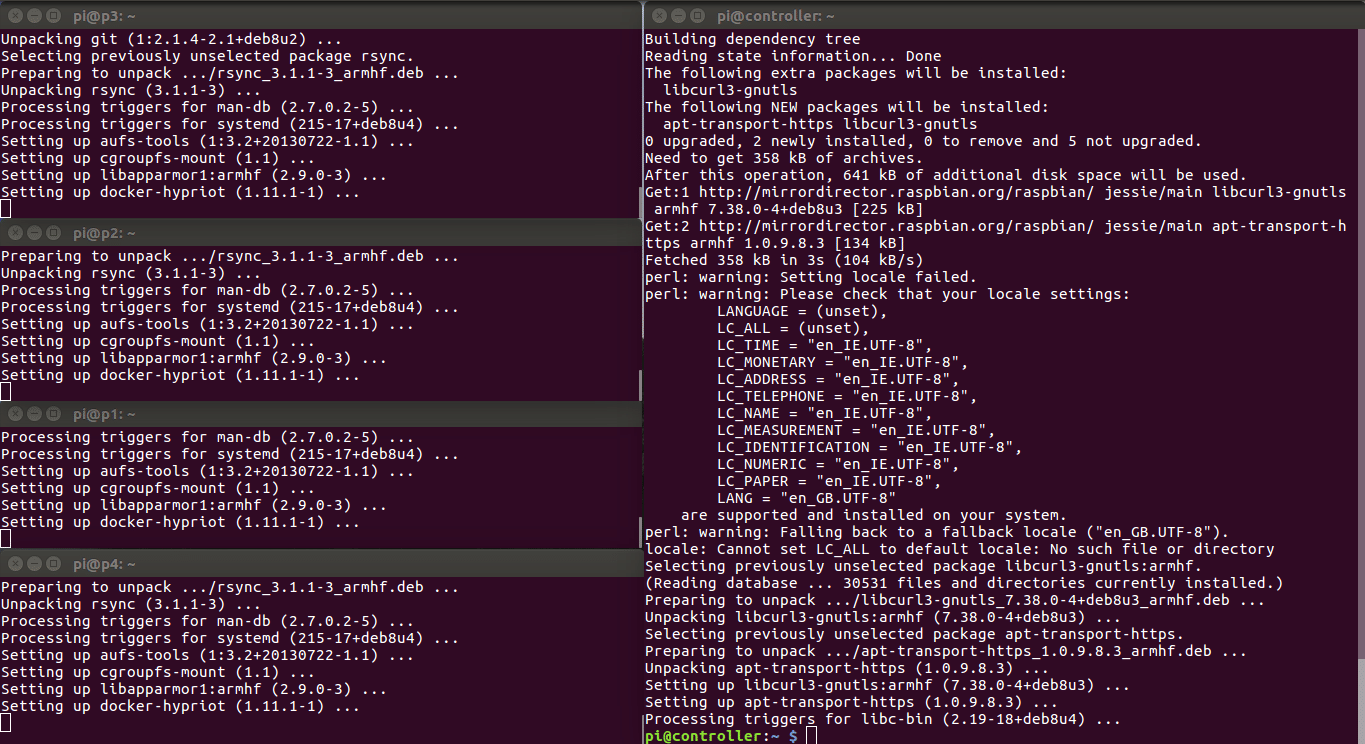Click 'LANGUAGE = (unset),' line

(x=802, y=311)
